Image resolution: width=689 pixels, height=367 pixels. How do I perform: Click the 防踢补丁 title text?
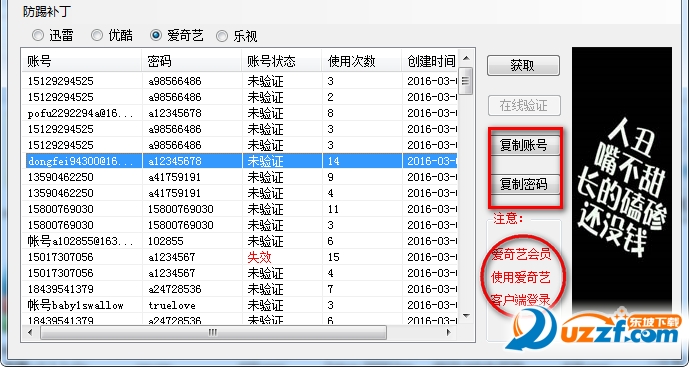pyautogui.click(x=47, y=11)
